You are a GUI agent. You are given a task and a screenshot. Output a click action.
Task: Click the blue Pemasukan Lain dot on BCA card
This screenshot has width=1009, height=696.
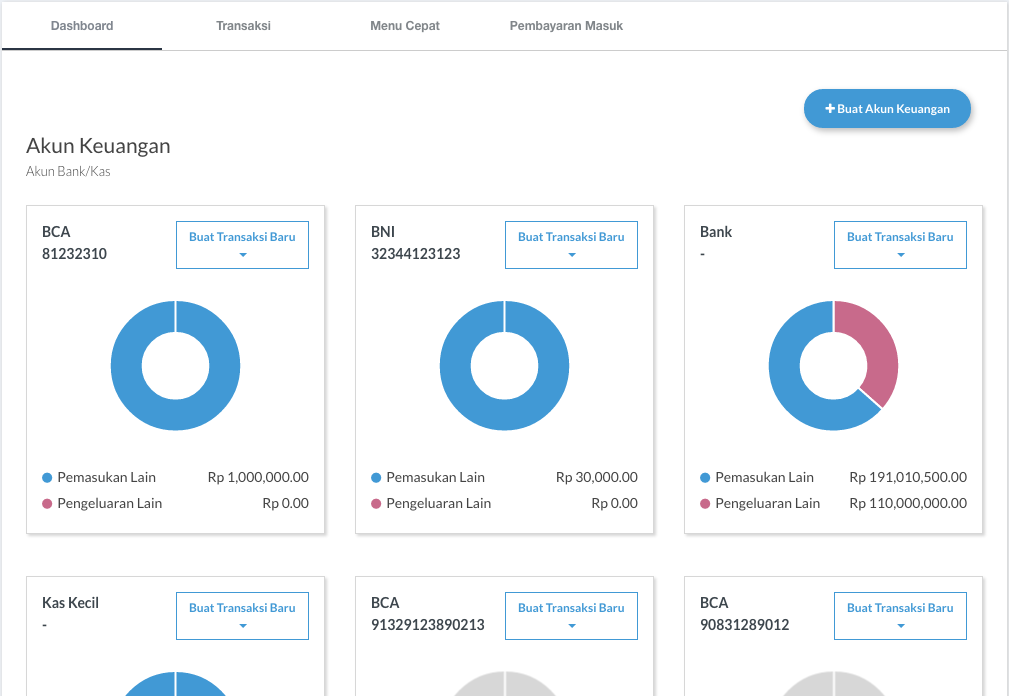(x=47, y=478)
